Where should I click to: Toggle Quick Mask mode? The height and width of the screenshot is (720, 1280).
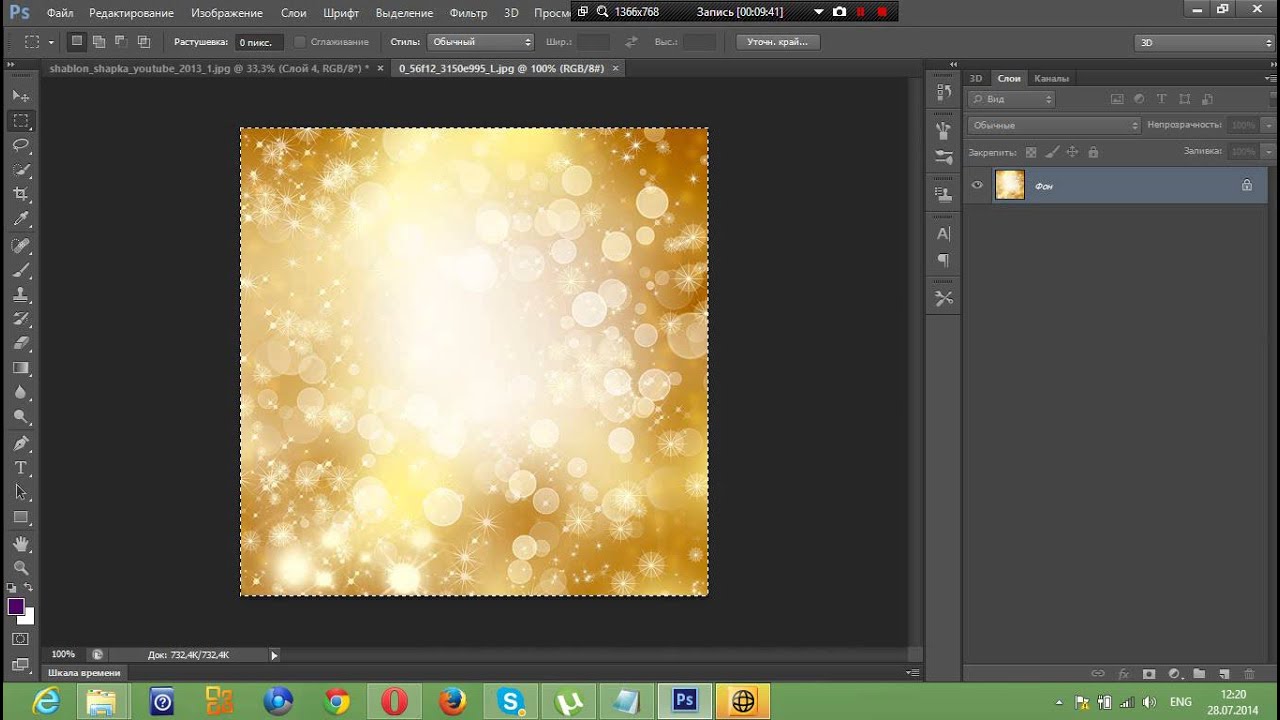point(21,639)
